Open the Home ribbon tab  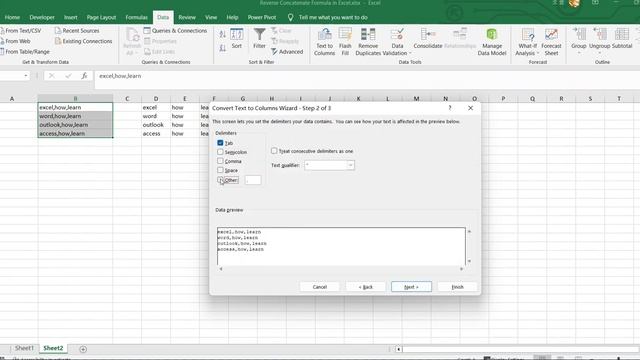(x=12, y=18)
